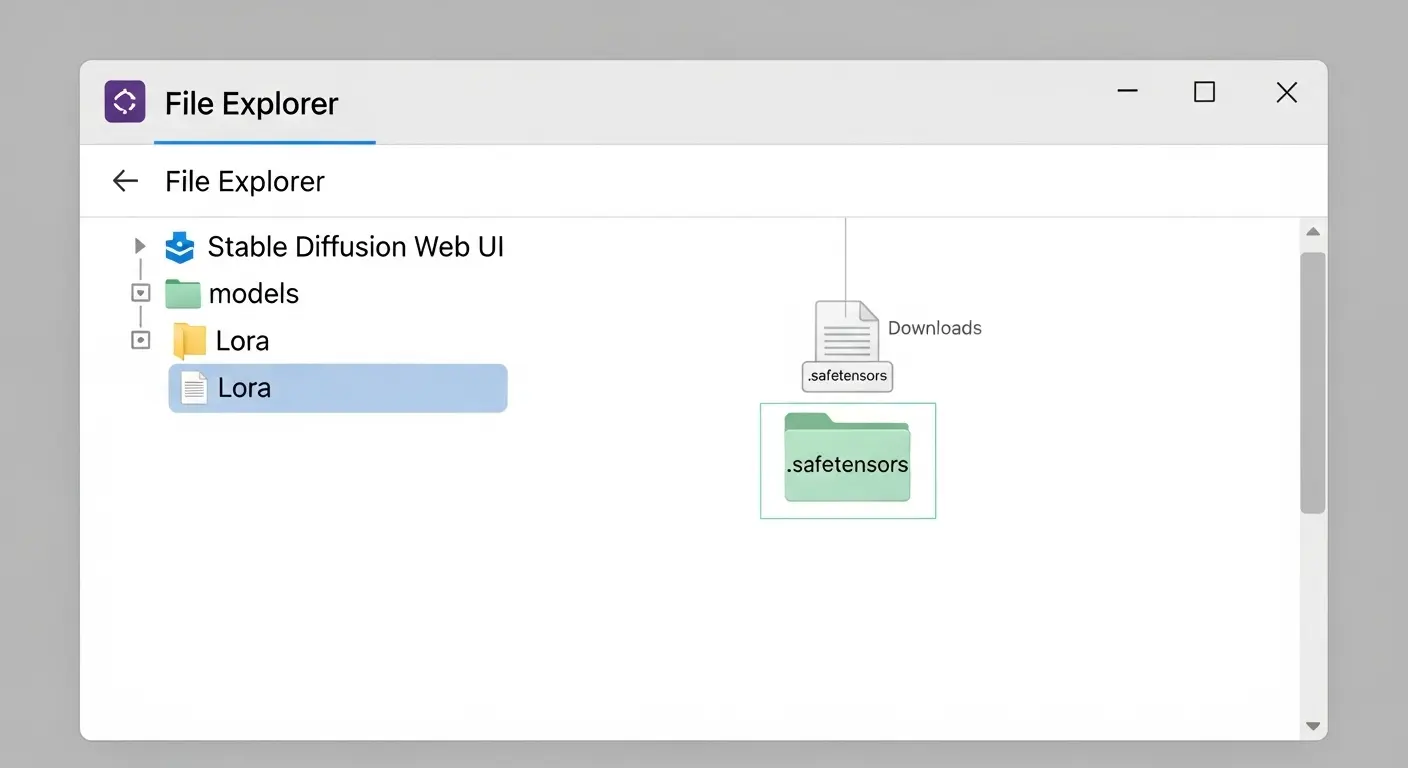Click the yellow Lora folder icon
1408x768 pixels.
189,341
